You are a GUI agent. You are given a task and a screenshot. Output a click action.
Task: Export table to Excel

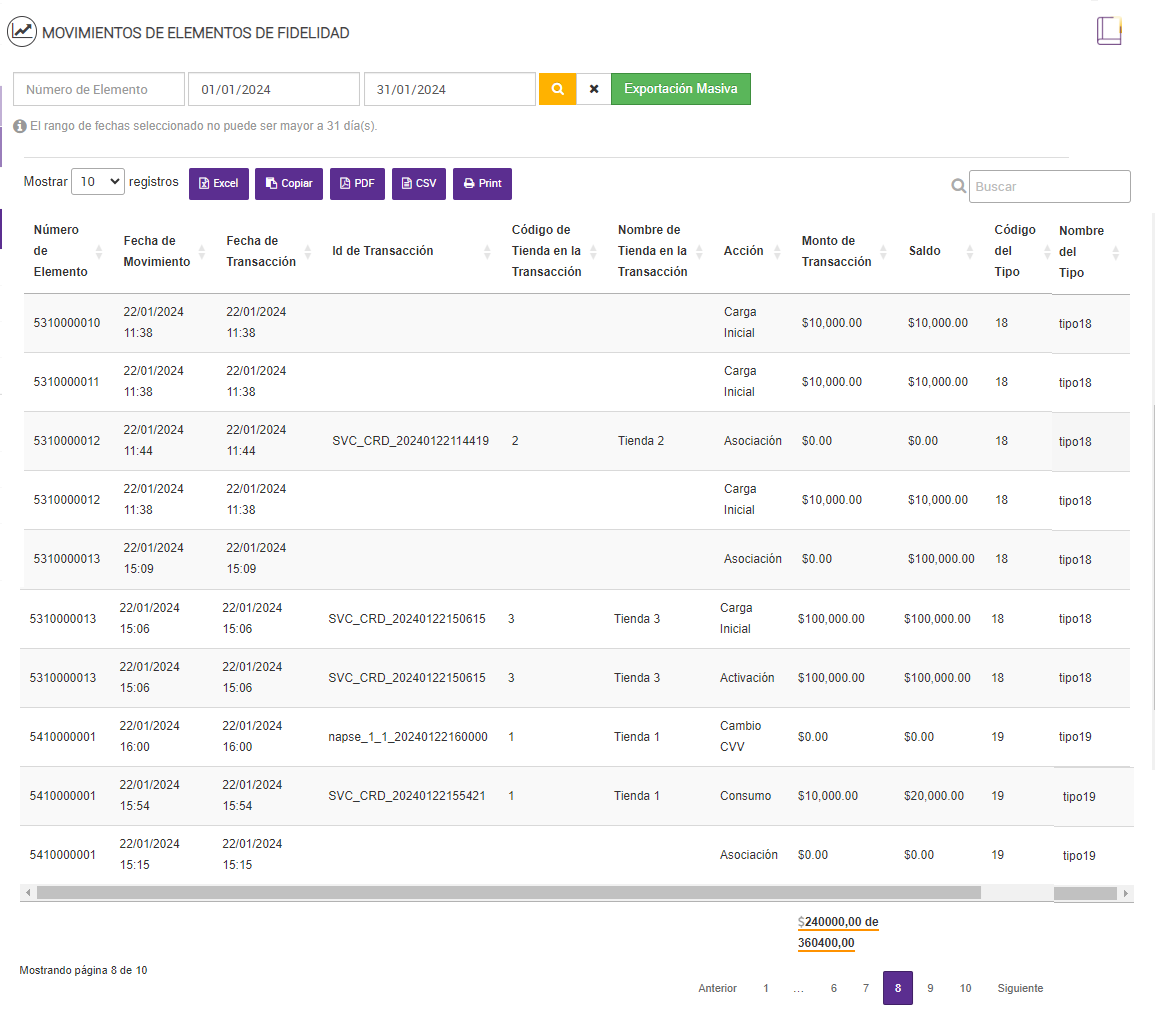[x=218, y=184]
